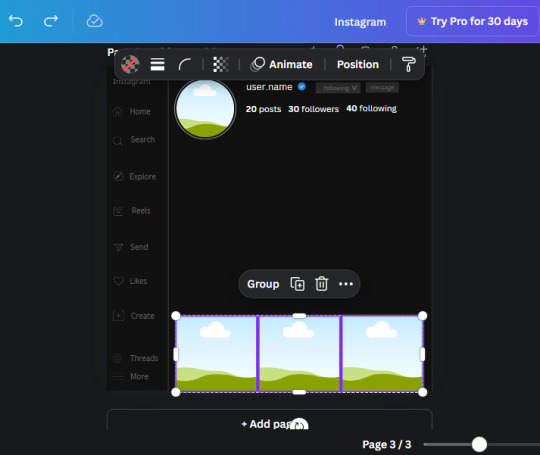This screenshot has height=455, width=540.
Task: Click the circular profile picture
Action: (205, 109)
